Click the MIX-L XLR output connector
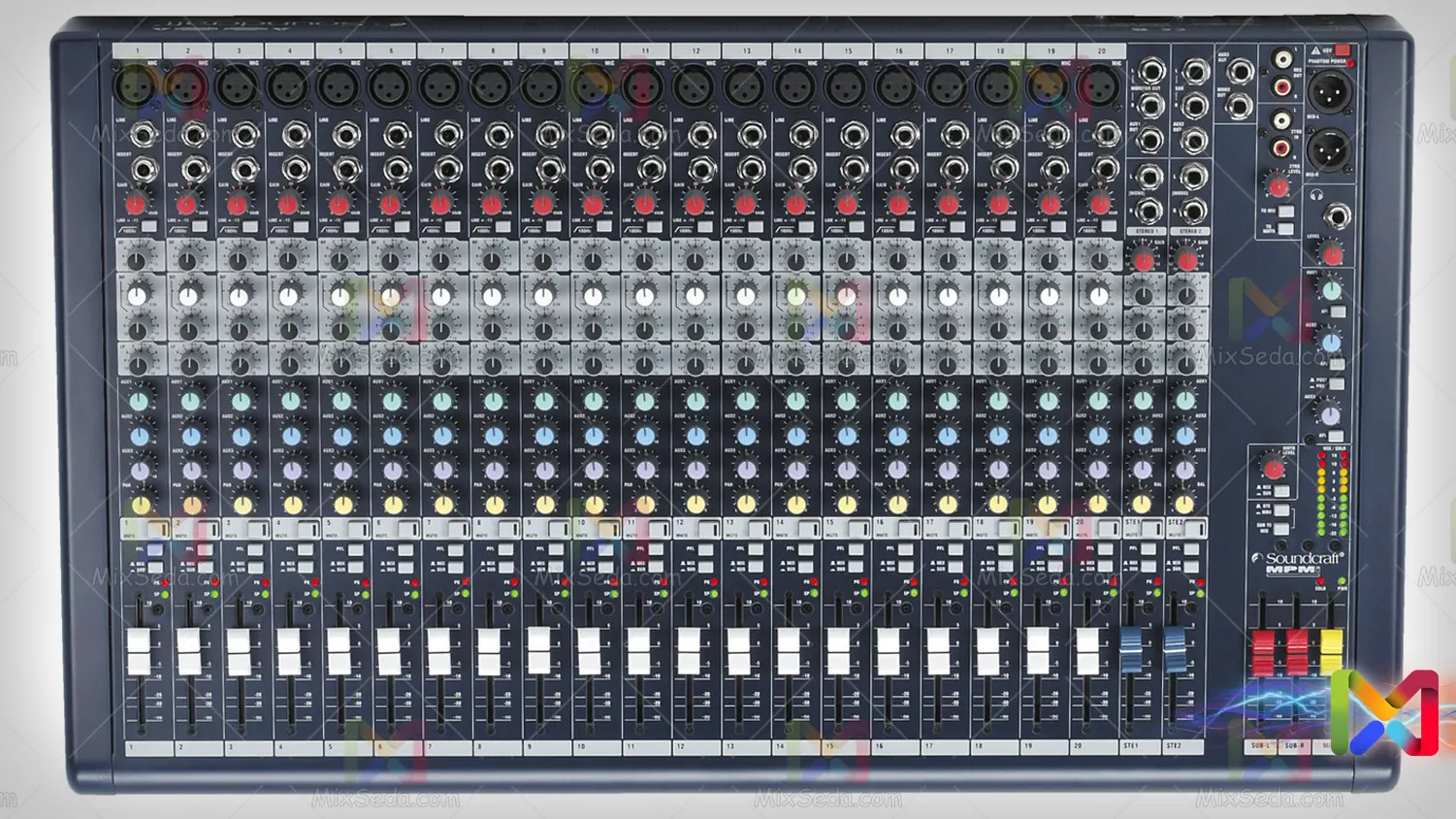 pos(1329,93)
